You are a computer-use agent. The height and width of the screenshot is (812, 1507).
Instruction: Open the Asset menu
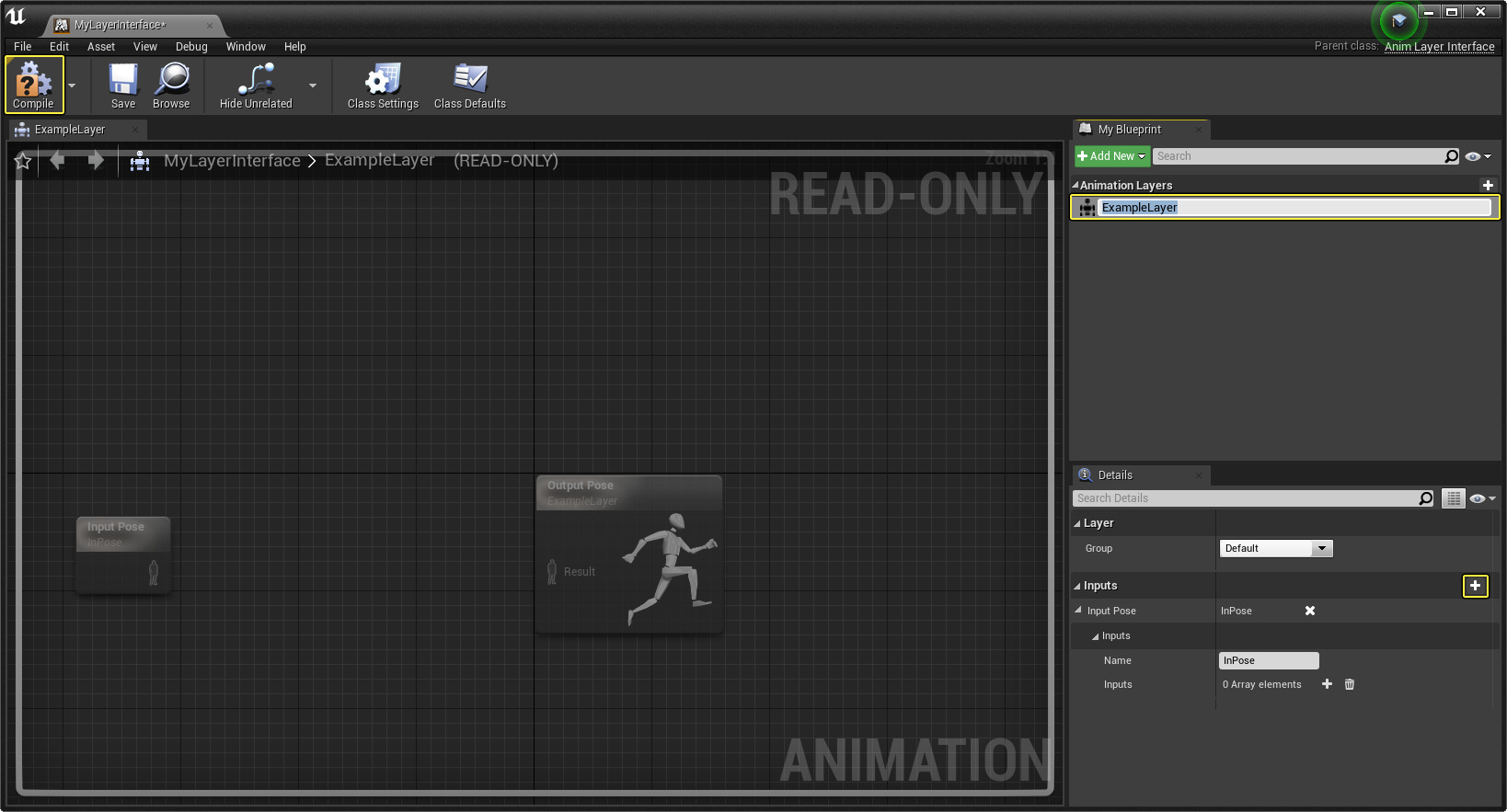[x=101, y=47]
